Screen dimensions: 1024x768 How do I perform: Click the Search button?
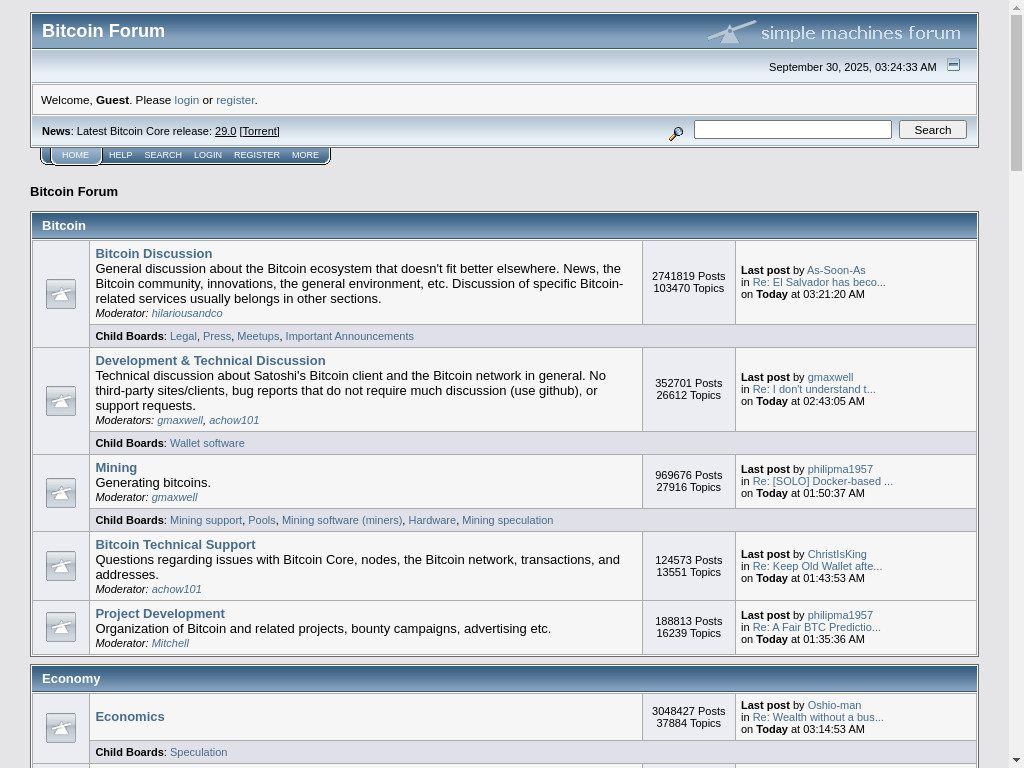[933, 130]
